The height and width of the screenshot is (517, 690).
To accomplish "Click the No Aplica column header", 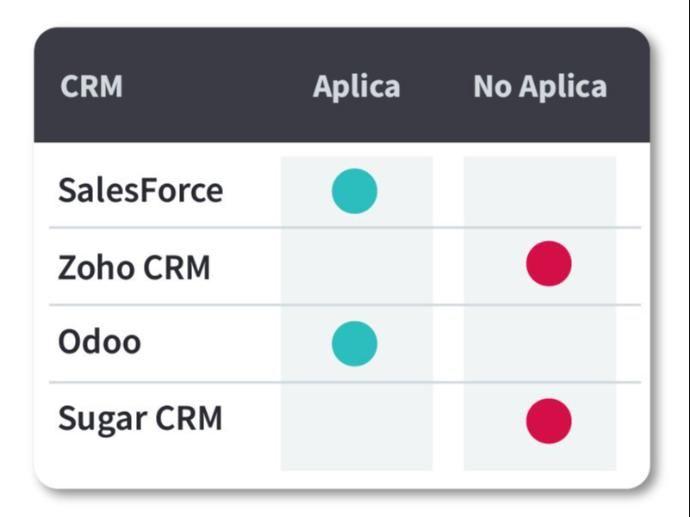I will (x=540, y=87).
